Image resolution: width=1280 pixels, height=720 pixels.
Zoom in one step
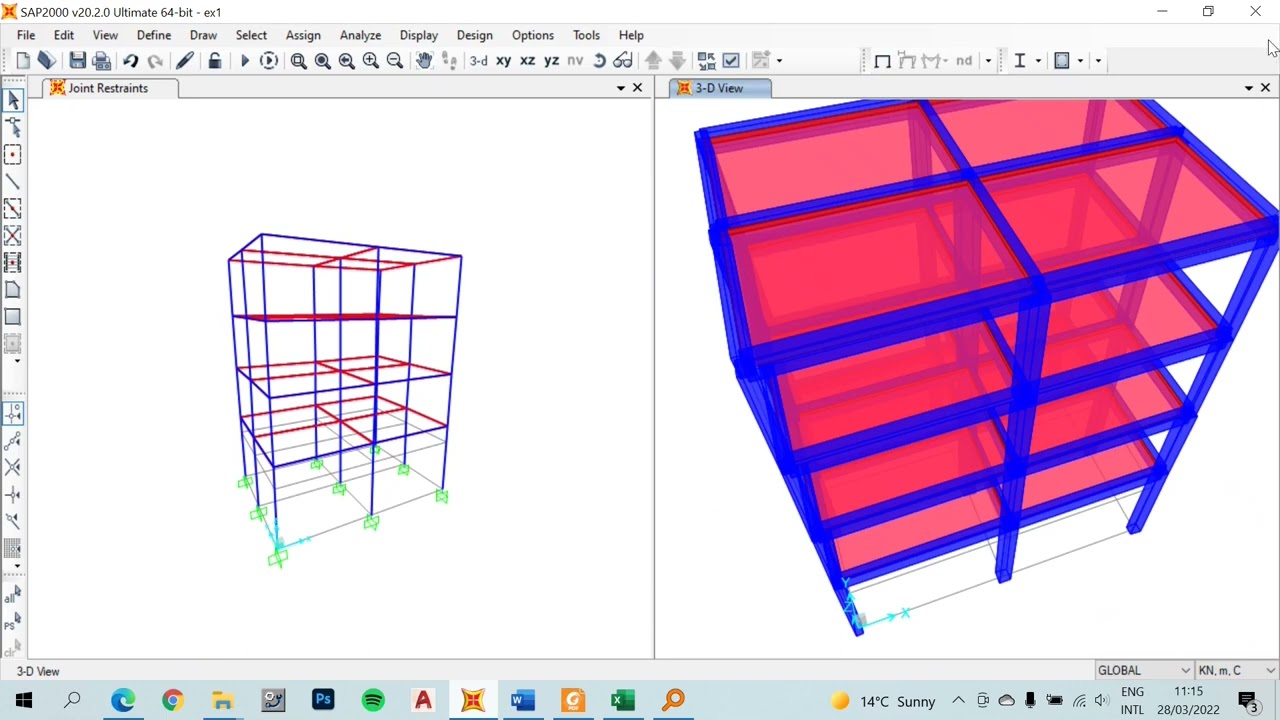370,61
